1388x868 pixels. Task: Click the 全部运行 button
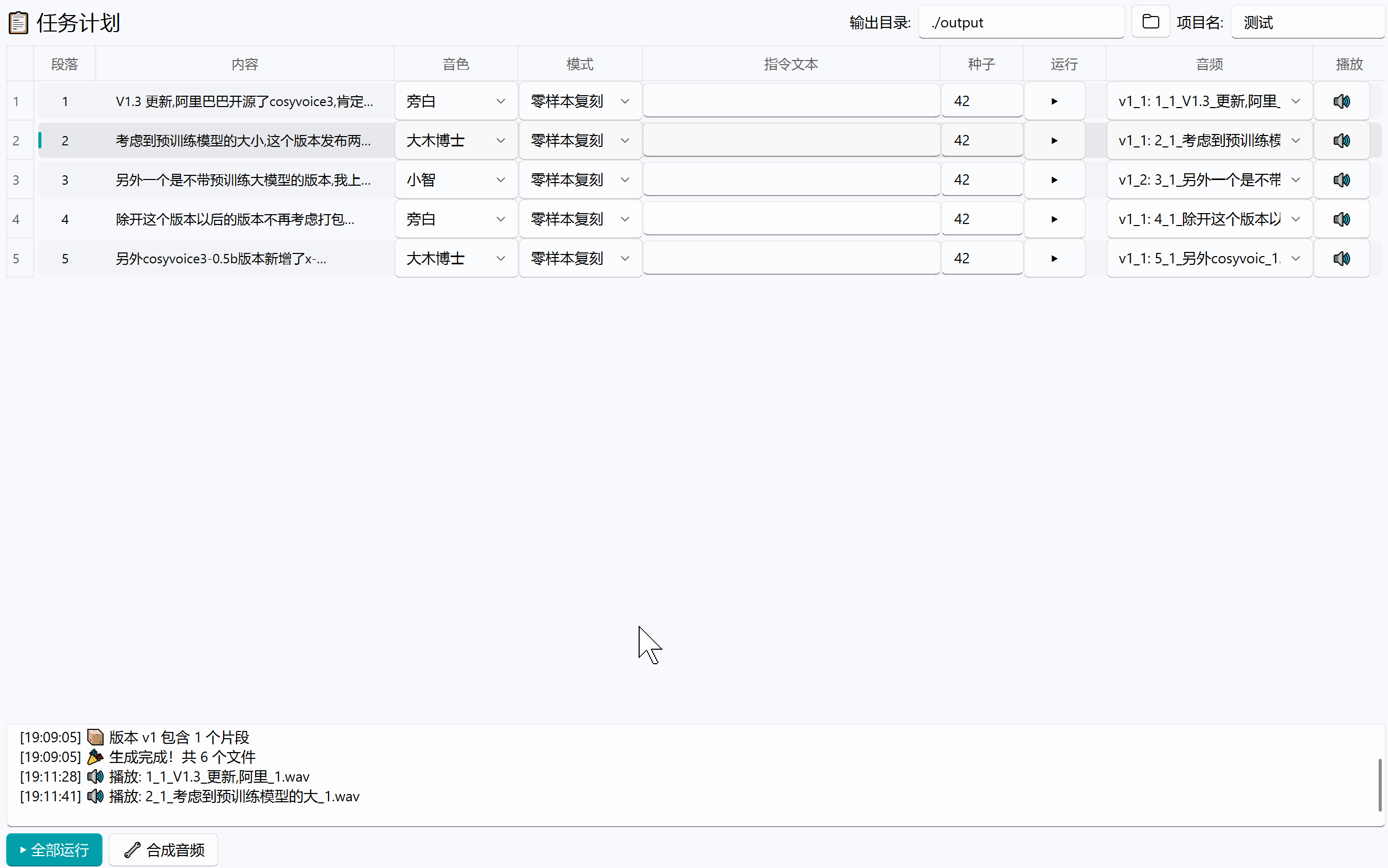click(54, 849)
